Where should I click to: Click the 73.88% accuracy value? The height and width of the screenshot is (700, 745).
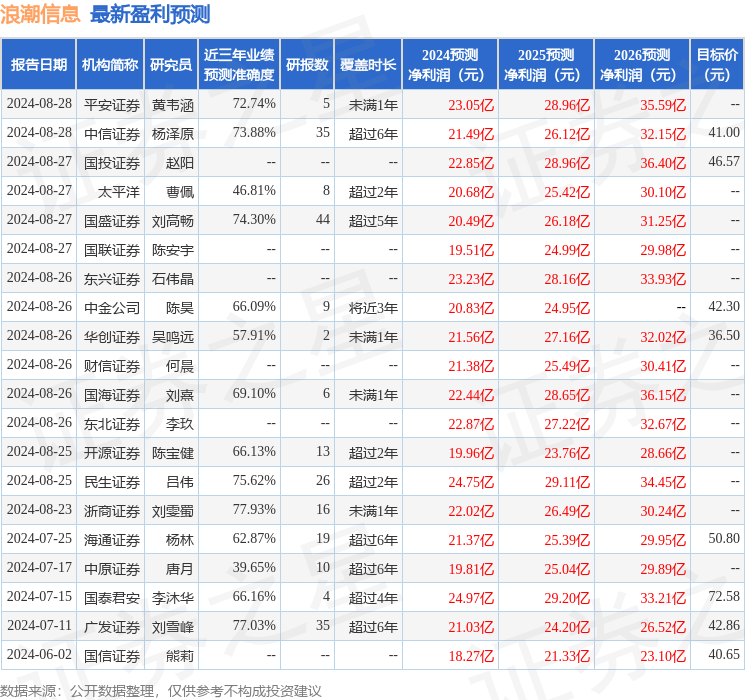coord(254,132)
